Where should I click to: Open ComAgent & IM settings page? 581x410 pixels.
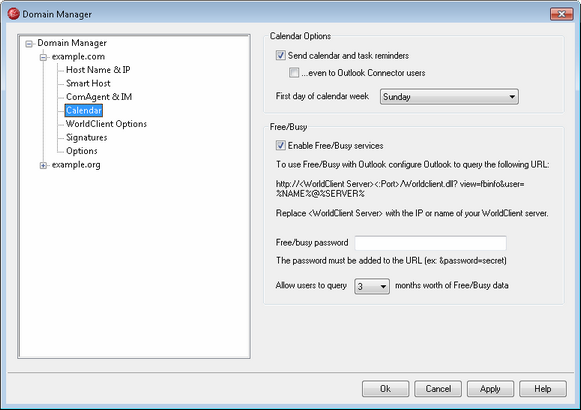pyautogui.click(x=99, y=97)
